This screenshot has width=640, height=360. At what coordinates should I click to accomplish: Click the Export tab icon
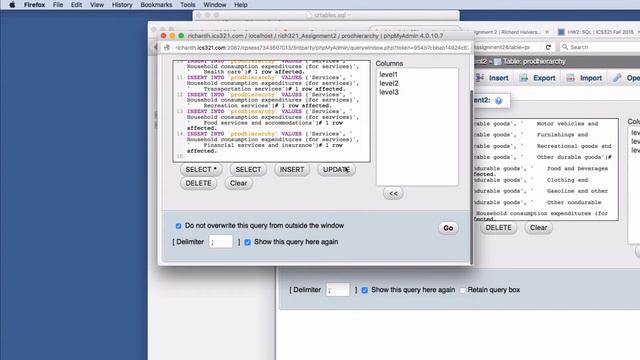point(524,78)
